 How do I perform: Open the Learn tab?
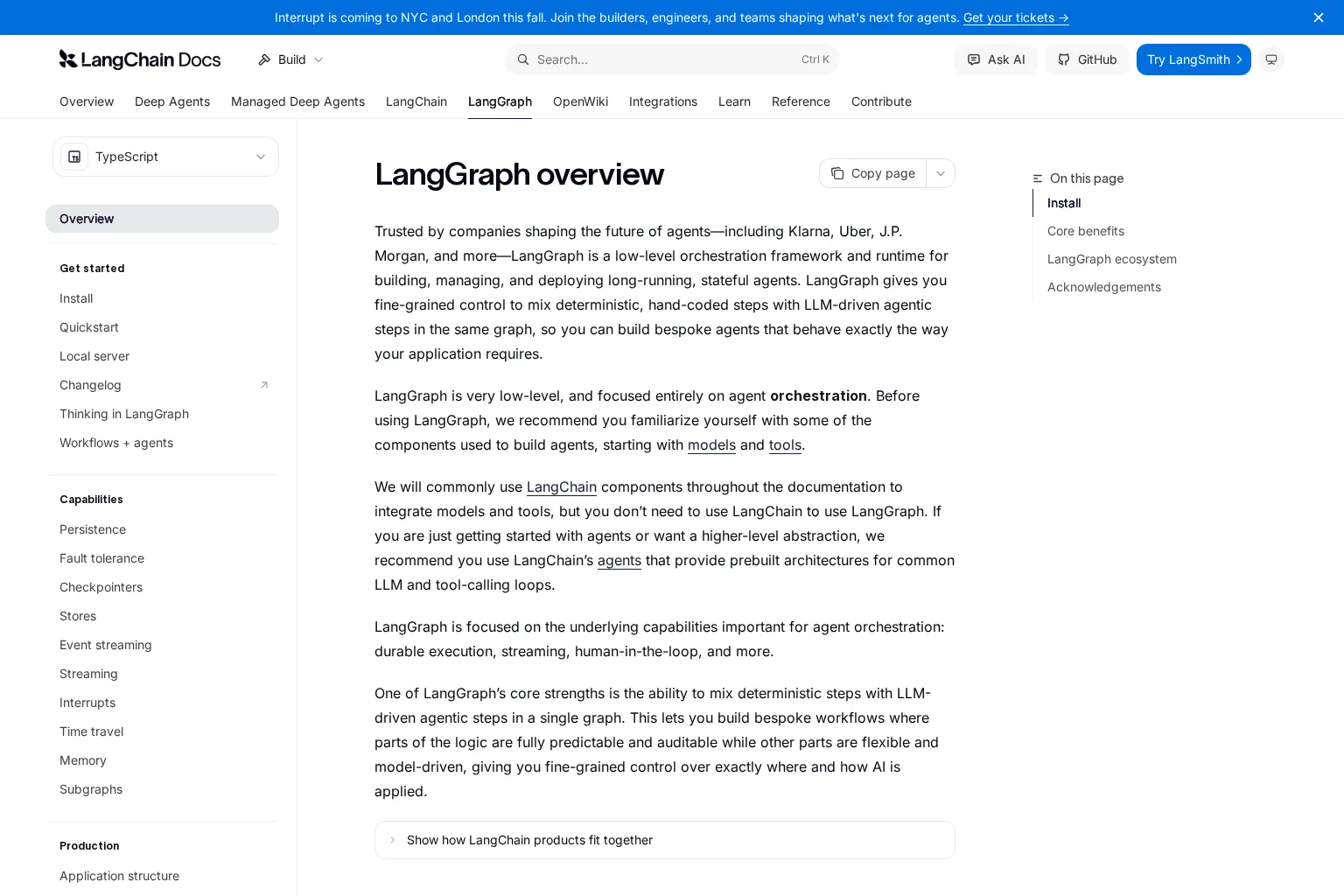coord(734,101)
